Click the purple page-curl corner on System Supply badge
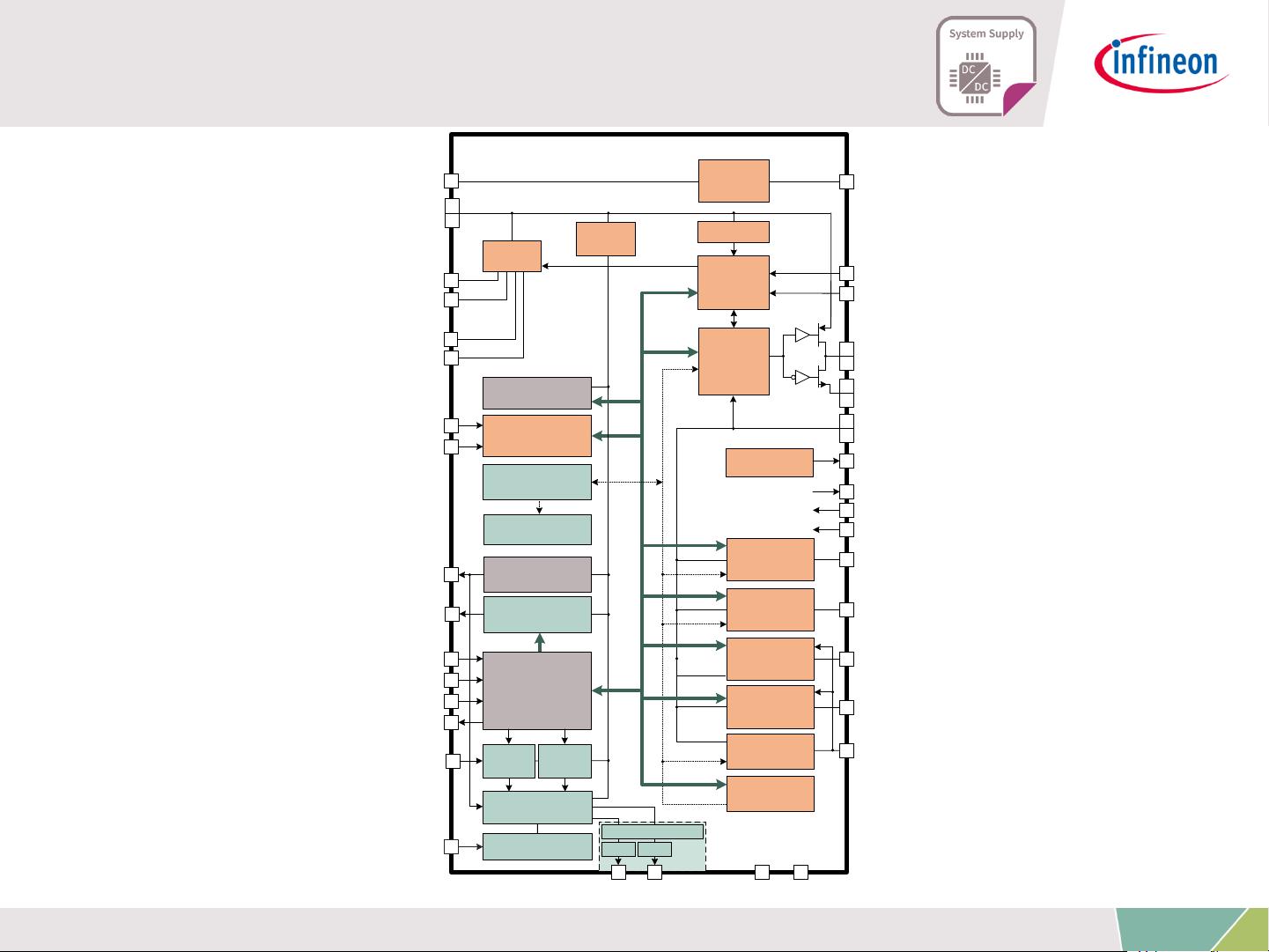Image resolution: width=1269 pixels, height=952 pixels. 1017,97
